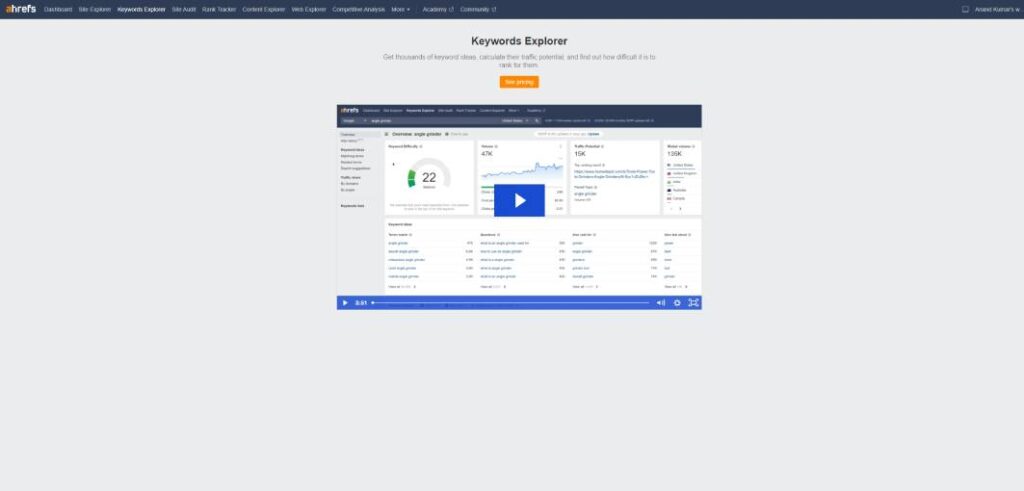Open the Academy external link
The image size is (1024, 491).
(438, 10)
